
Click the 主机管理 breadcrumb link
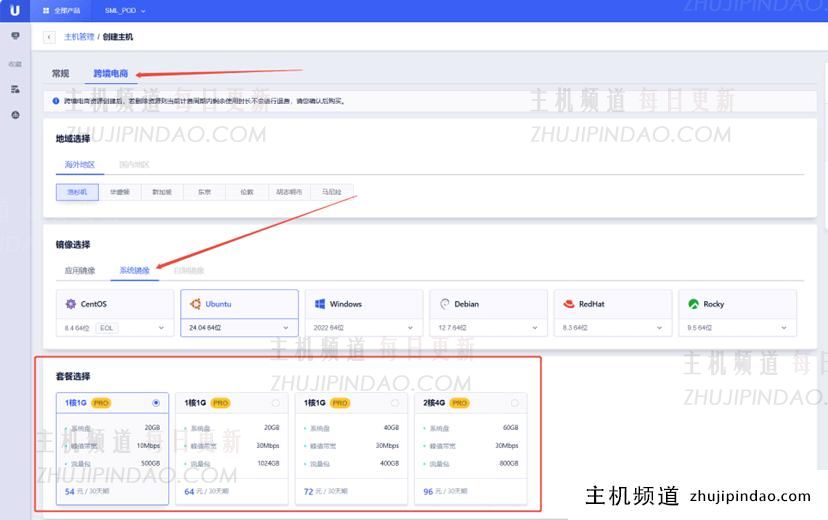(79, 37)
